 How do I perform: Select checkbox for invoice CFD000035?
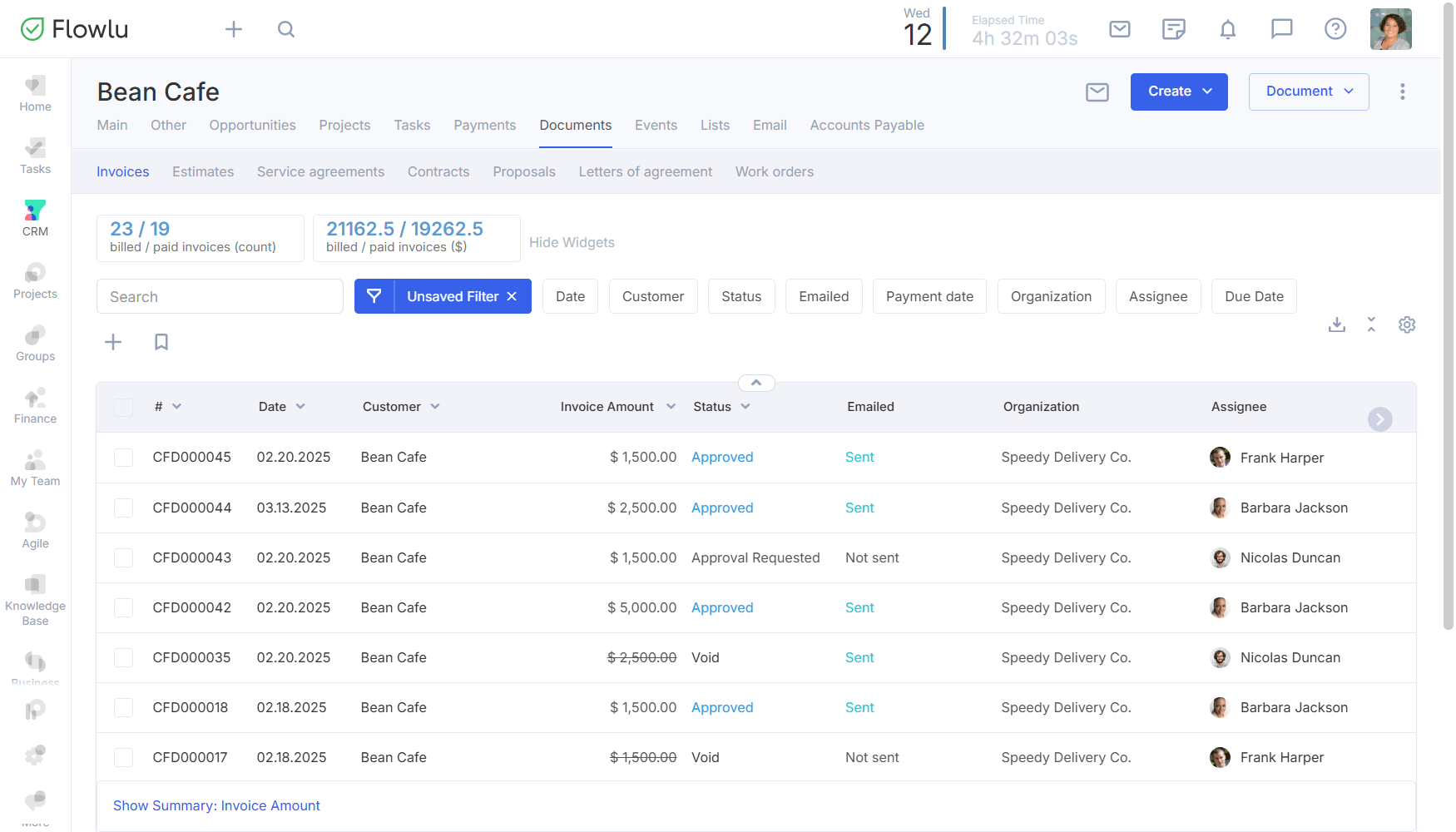tap(124, 657)
